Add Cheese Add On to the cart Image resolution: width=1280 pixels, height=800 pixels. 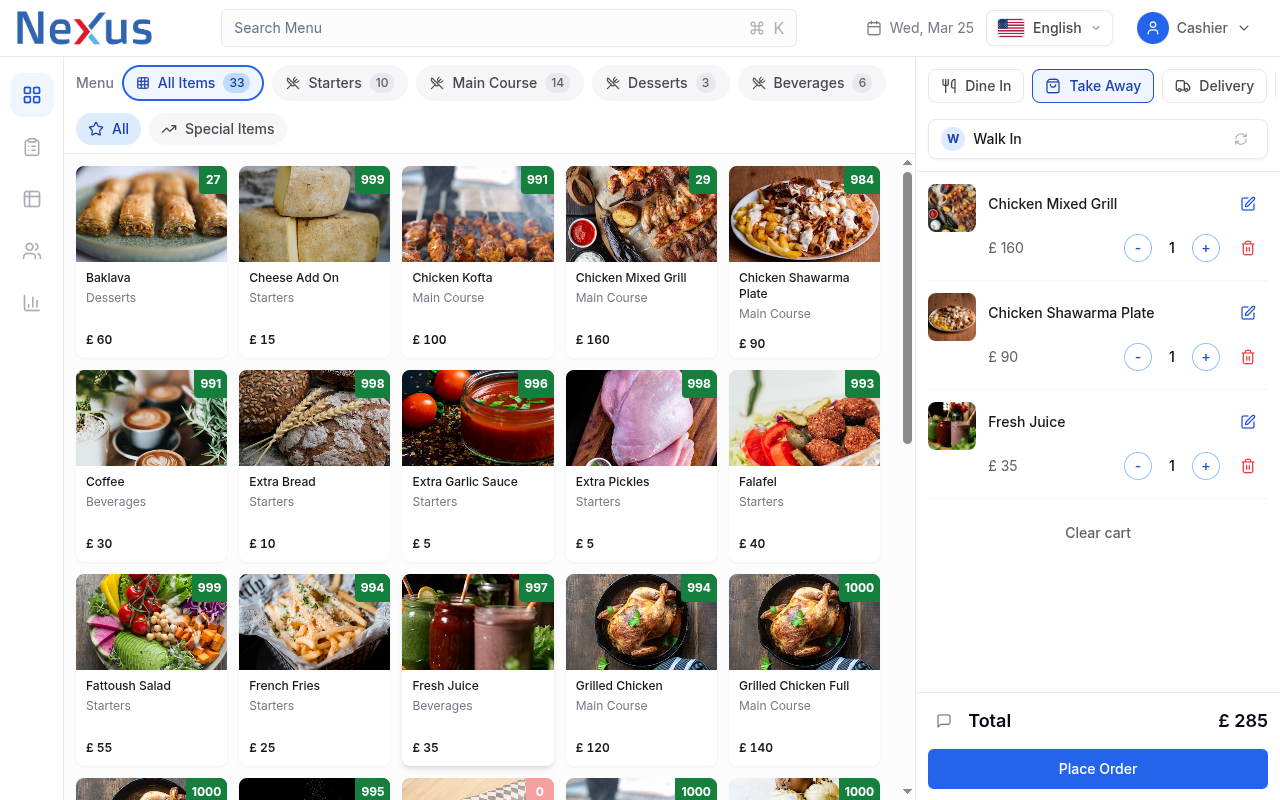click(314, 262)
